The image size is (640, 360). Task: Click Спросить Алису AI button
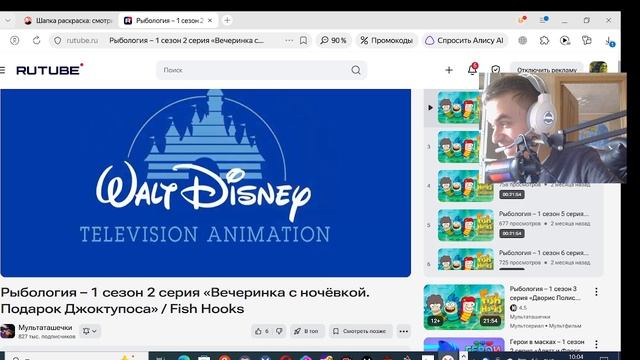point(464,40)
